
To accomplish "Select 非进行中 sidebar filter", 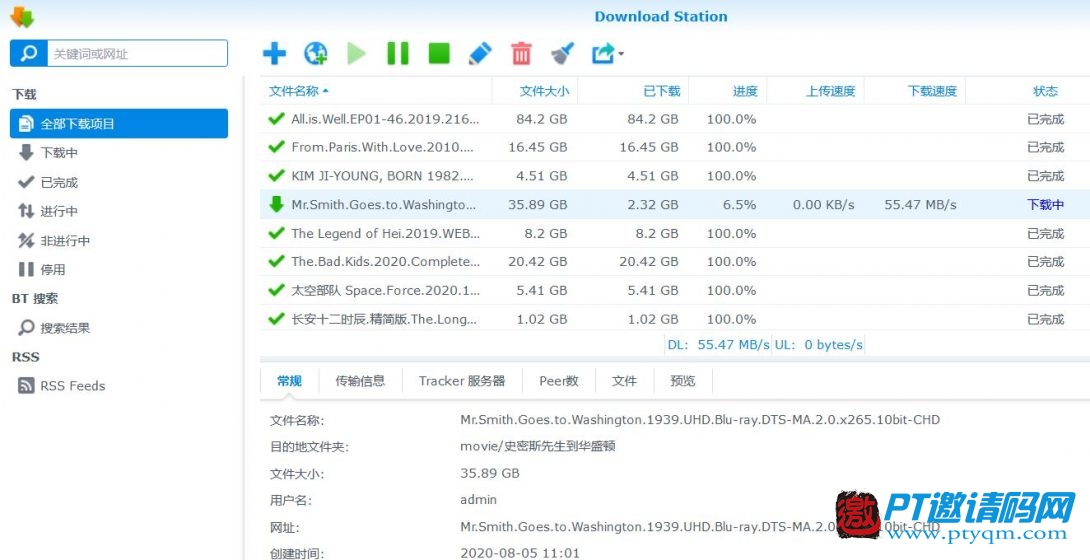I will [x=119, y=240].
